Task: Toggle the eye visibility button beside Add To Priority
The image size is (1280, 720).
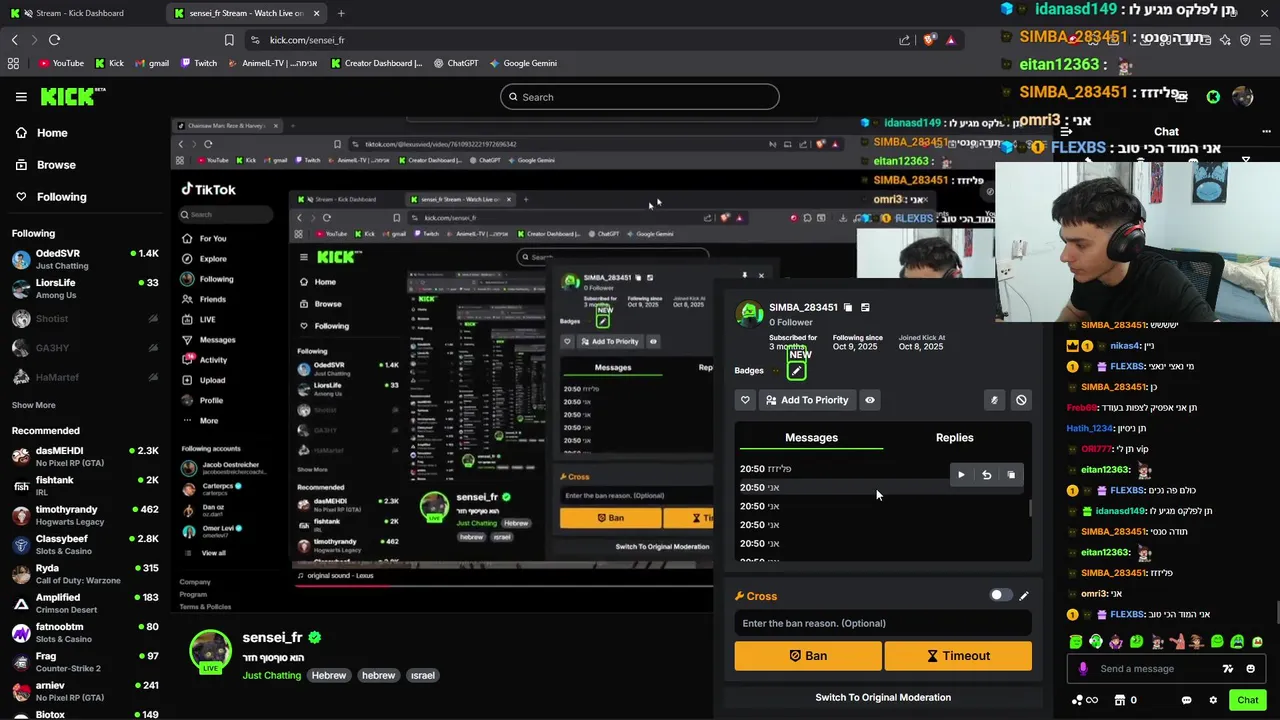Action: 870,400
